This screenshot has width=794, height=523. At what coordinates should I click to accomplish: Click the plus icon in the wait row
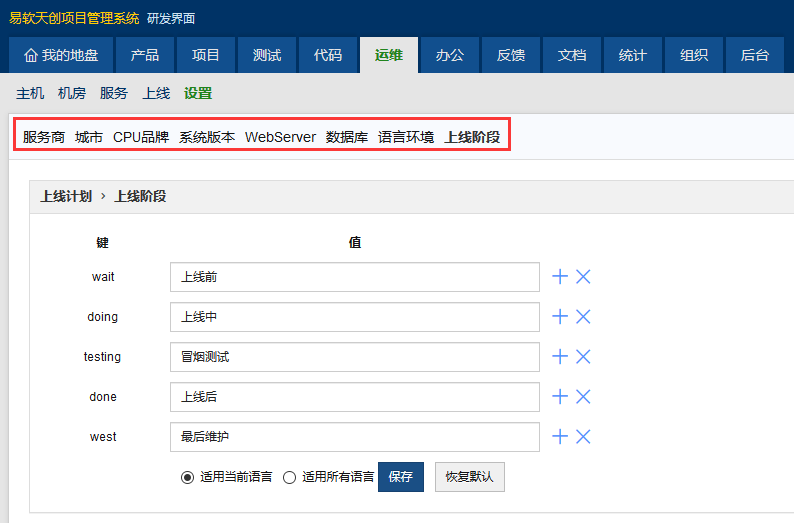[560, 276]
